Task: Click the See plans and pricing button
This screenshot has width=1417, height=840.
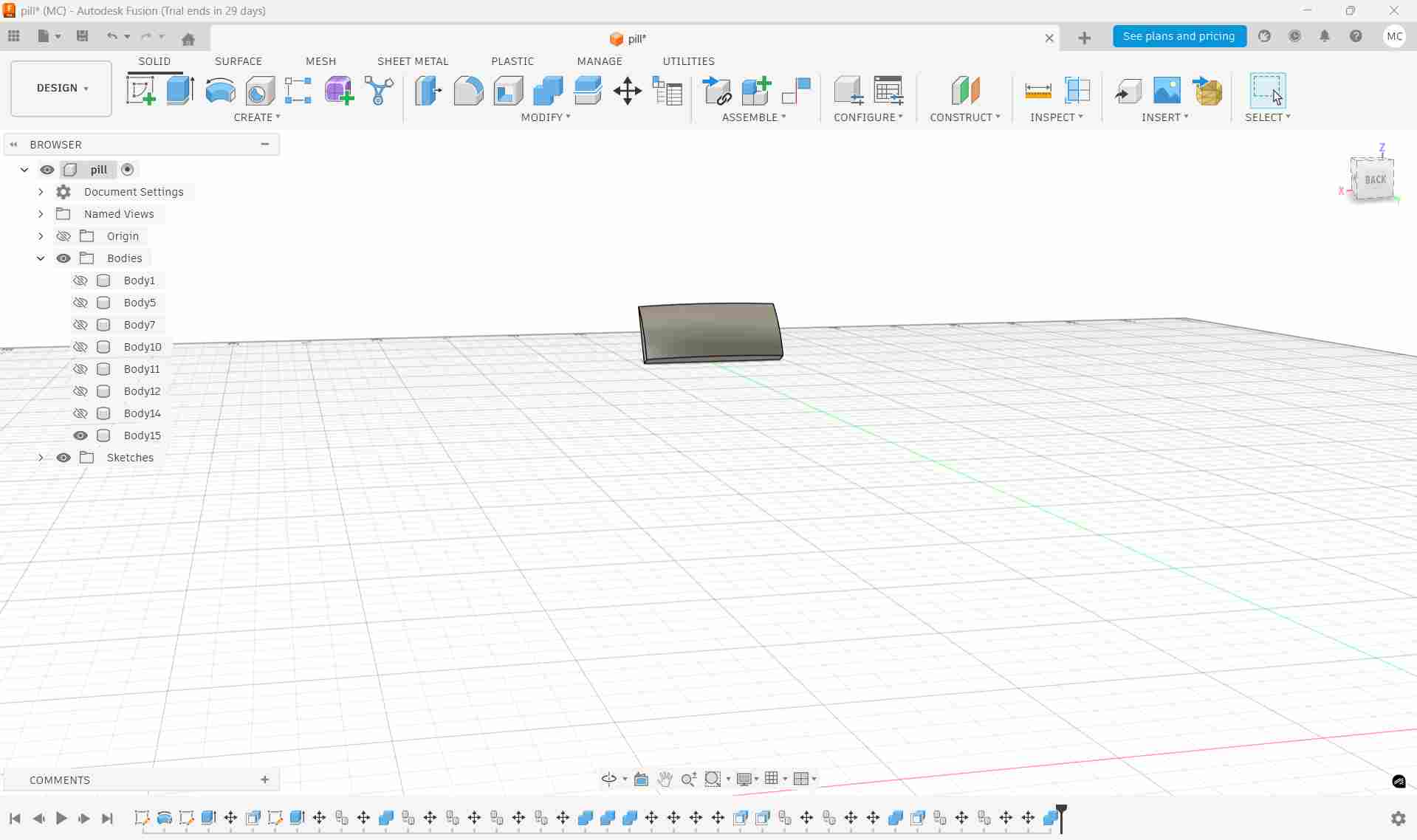Action: pos(1179,36)
